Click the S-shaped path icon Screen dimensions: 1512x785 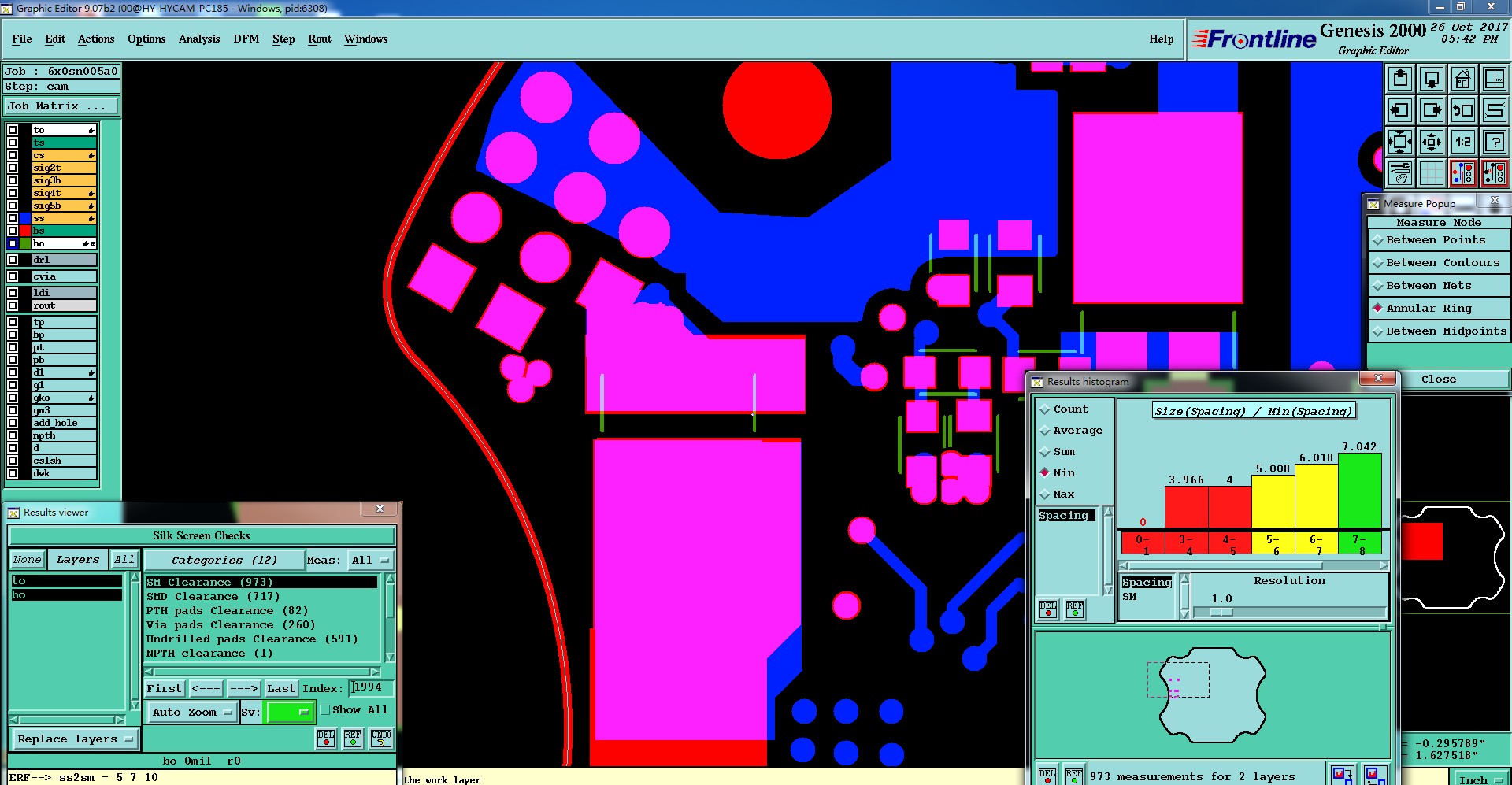click(1495, 110)
